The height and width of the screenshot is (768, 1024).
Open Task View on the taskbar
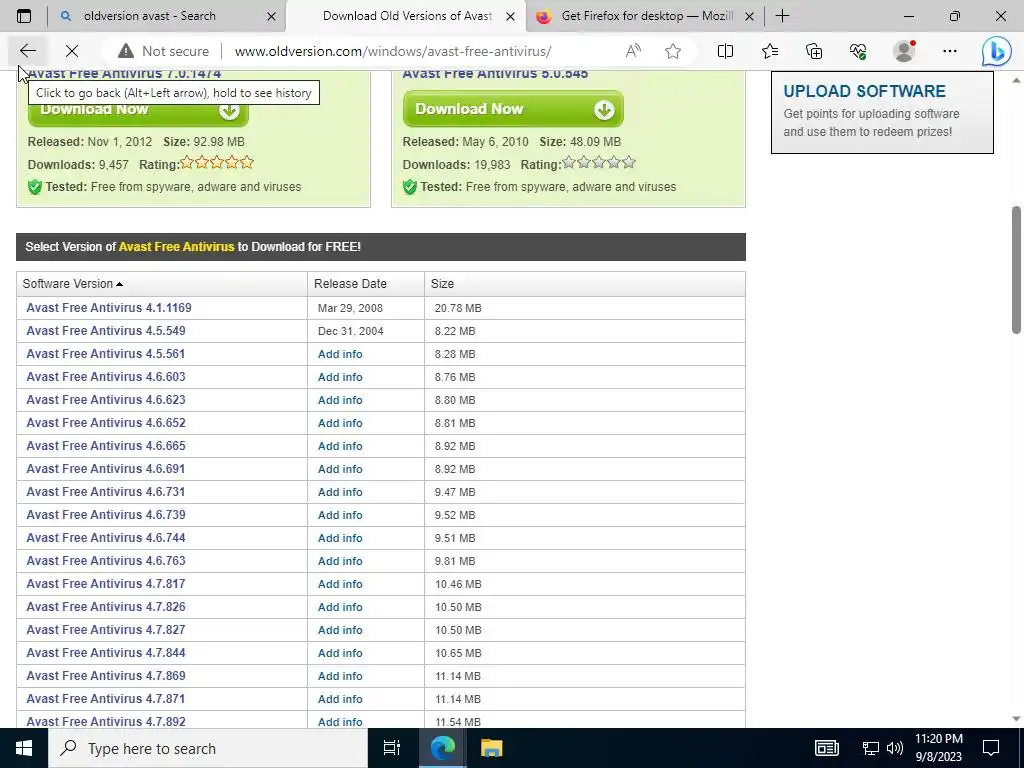click(391, 748)
